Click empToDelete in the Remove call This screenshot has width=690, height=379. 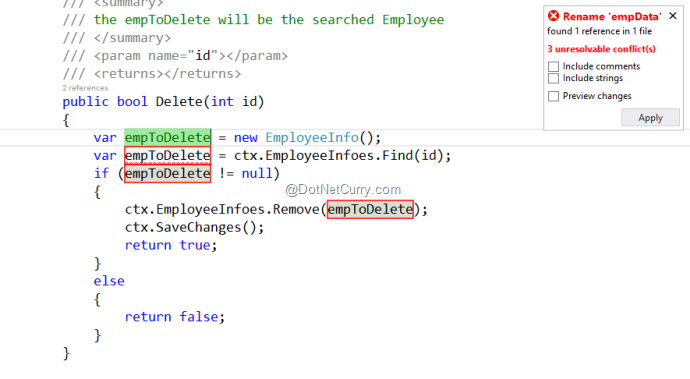[x=370, y=209]
